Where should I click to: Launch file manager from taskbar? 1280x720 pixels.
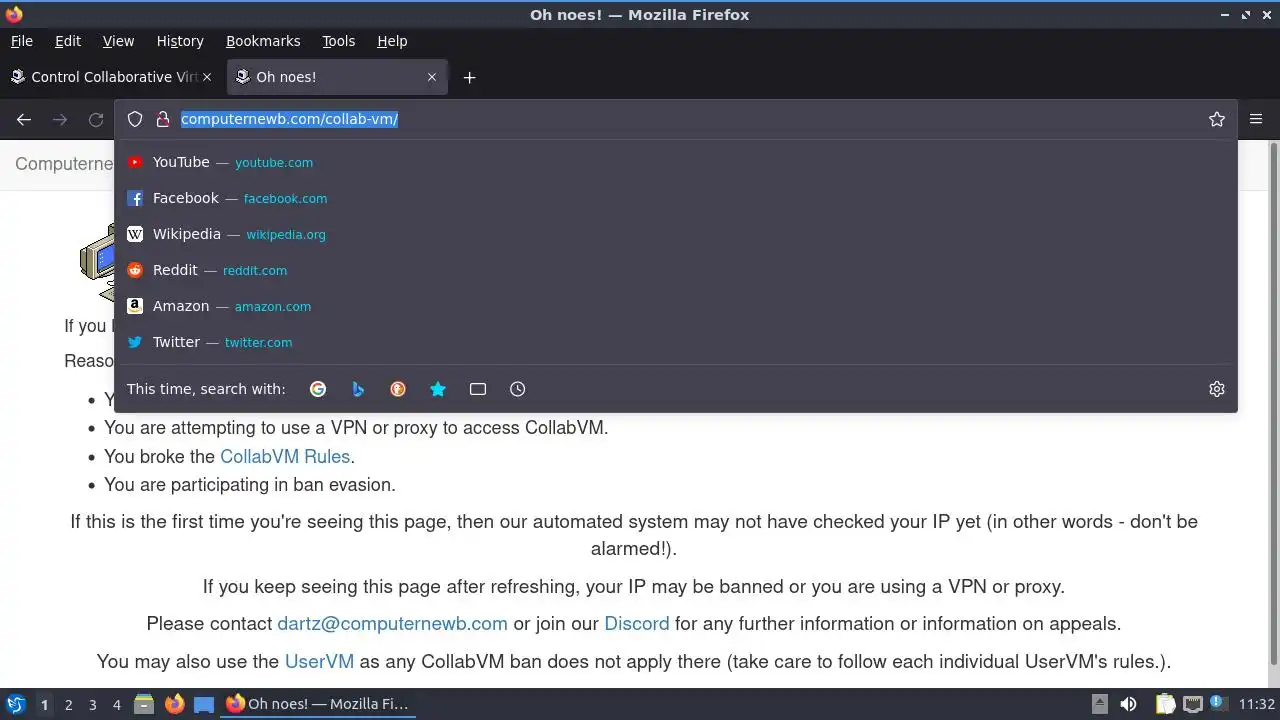(x=144, y=704)
